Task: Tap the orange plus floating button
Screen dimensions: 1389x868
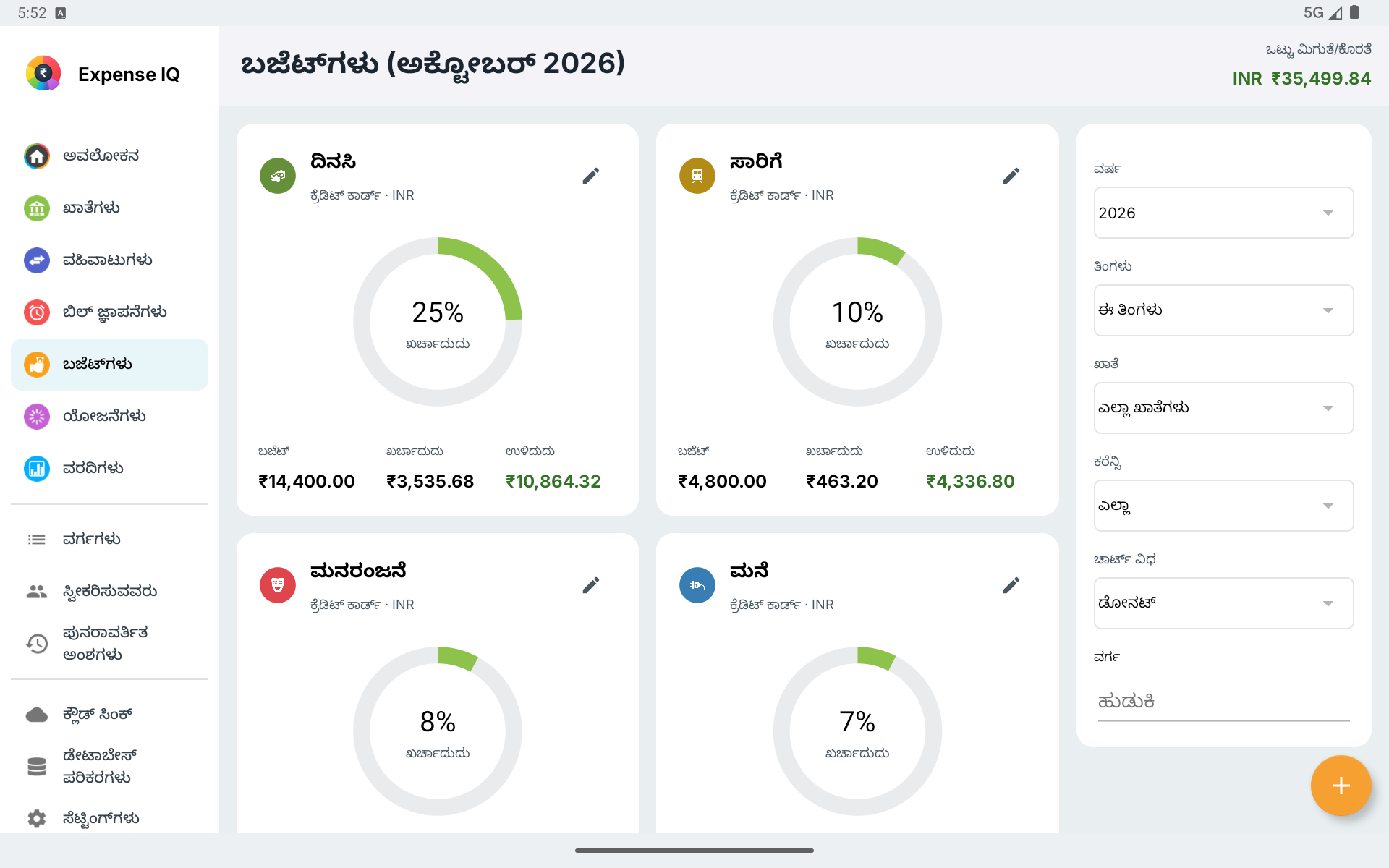Action: pyautogui.click(x=1341, y=786)
